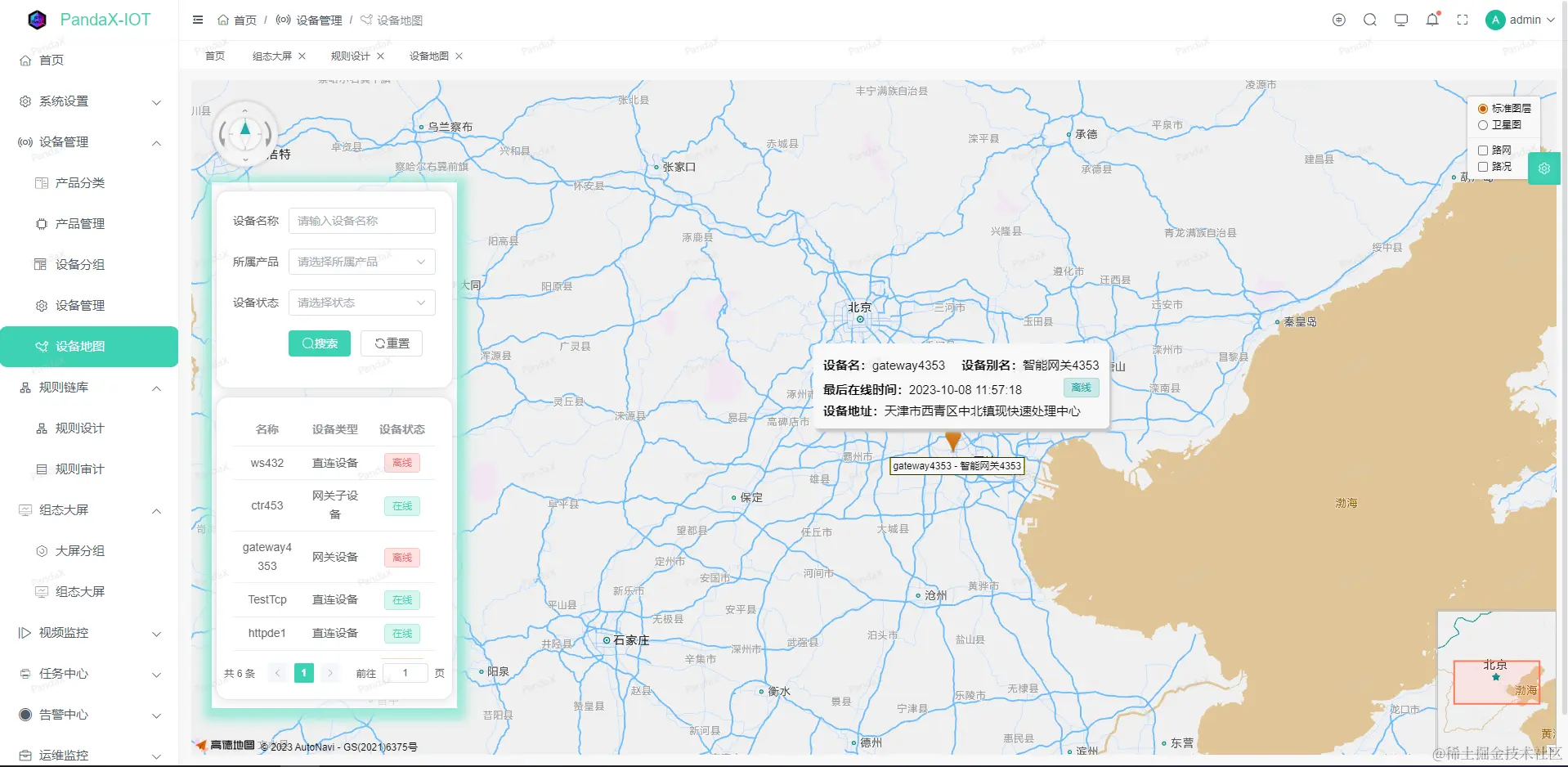Screen dimensions: 1568x767
Task: Close the 设备地图 tab
Action: pyautogui.click(x=459, y=56)
